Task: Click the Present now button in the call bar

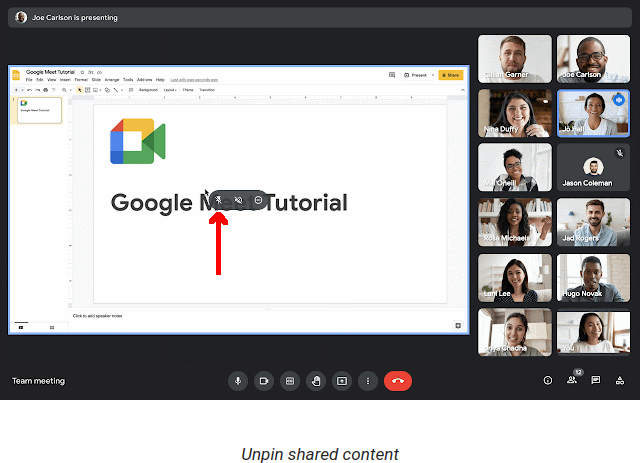Action: pyautogui.click(x=342, y=381)
